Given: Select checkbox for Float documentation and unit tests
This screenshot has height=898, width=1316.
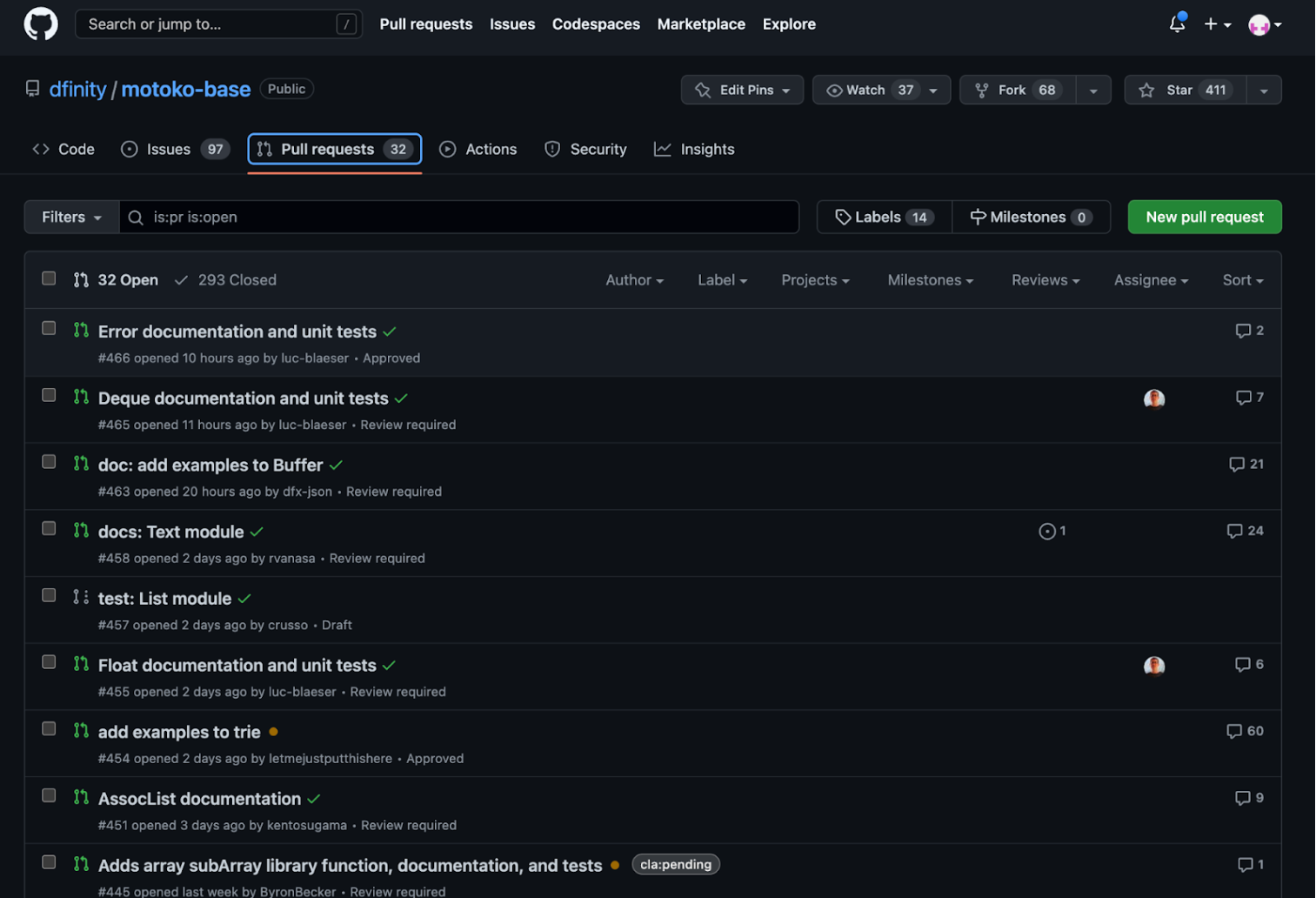Looking at the screenshot, I should click(x=49, y=662).
